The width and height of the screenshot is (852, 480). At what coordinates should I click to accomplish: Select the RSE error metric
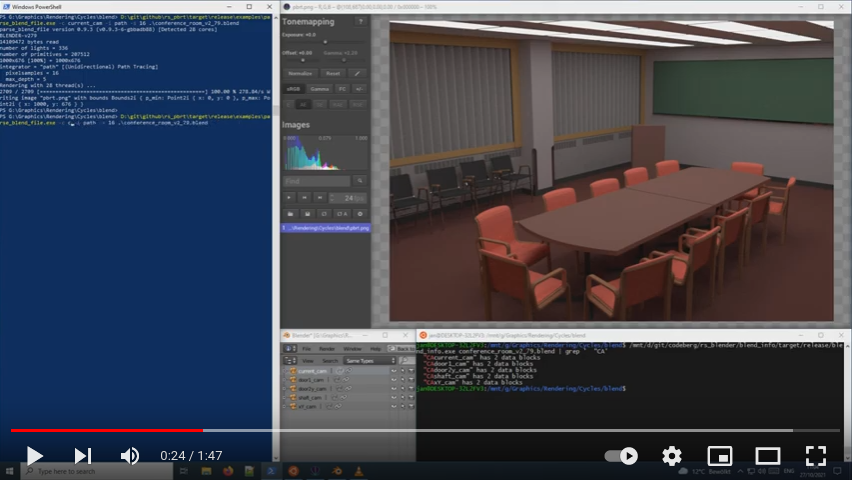coord(358,104)
